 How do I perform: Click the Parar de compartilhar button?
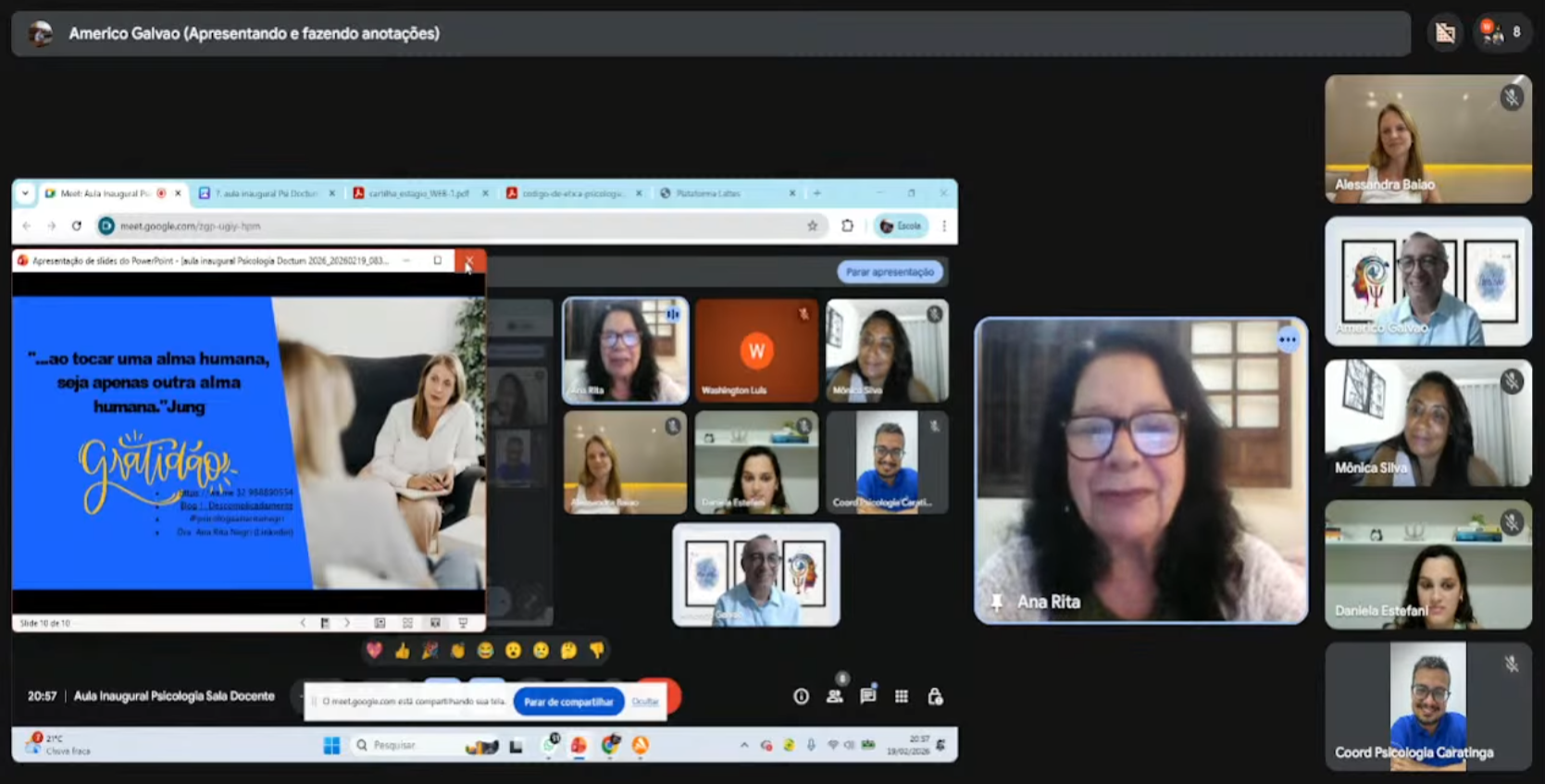click(x=568, y=702)
